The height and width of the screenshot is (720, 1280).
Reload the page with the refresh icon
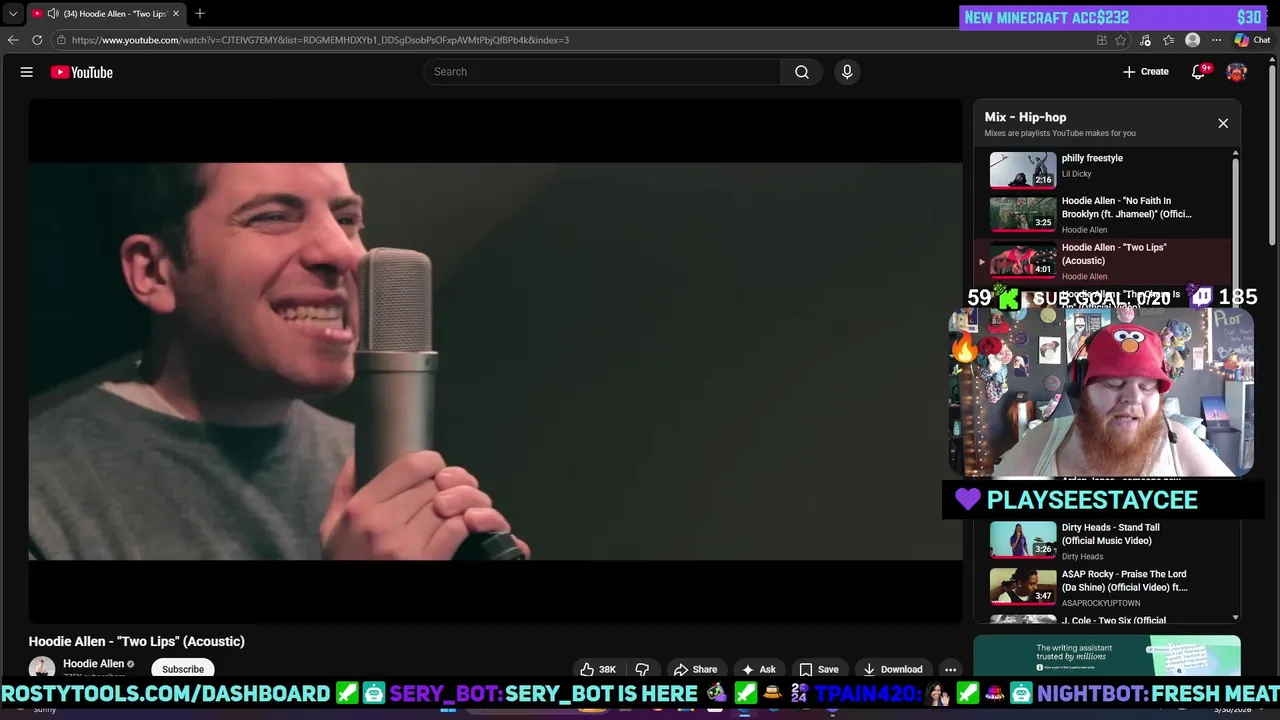click(x=37, y=40)
